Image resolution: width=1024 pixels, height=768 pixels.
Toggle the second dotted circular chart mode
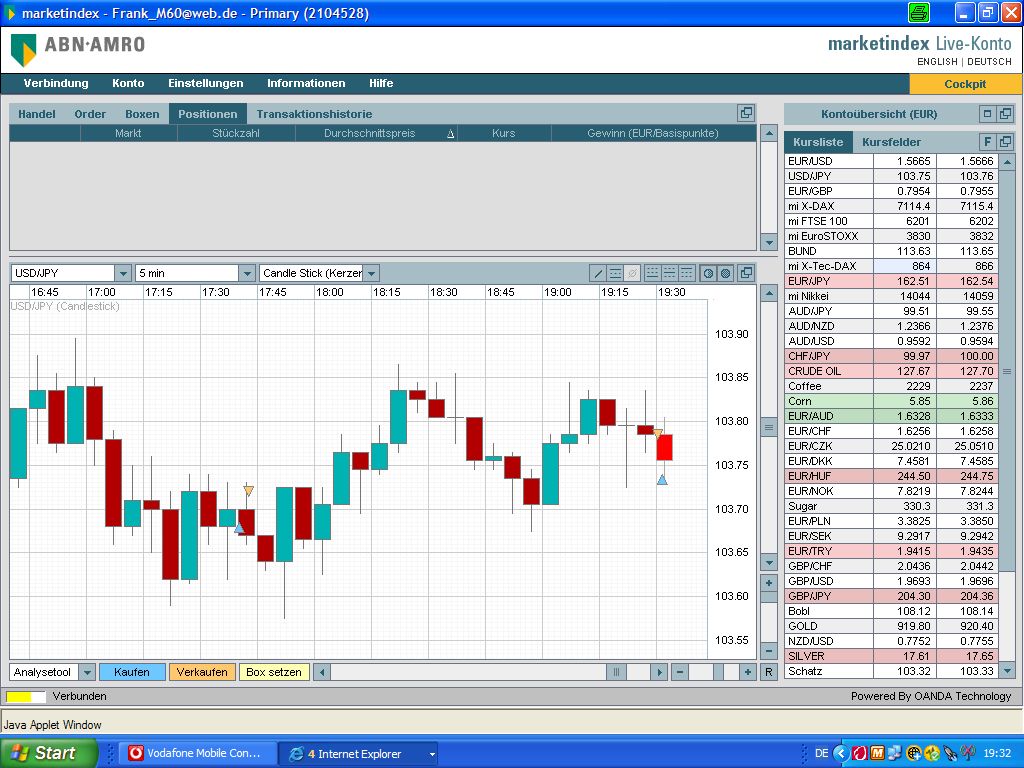[726, 273]
